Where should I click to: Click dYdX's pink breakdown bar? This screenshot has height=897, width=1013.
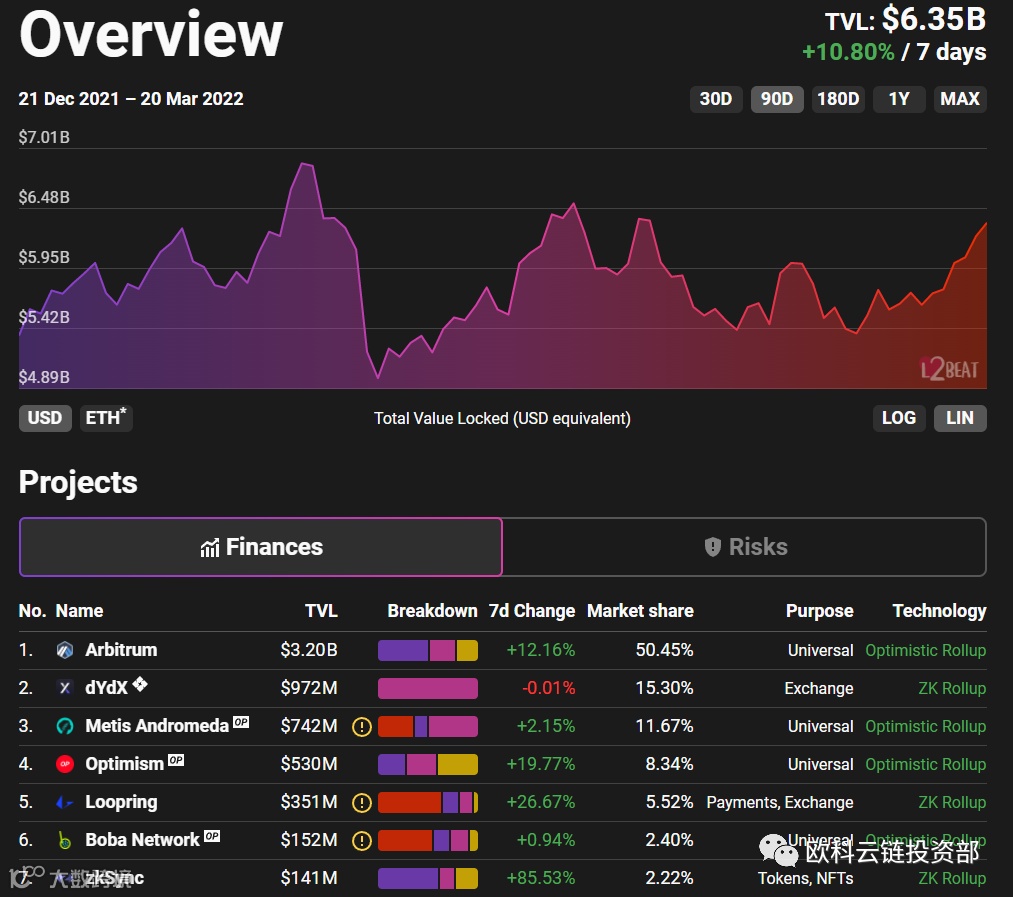(x=428, y=688)
